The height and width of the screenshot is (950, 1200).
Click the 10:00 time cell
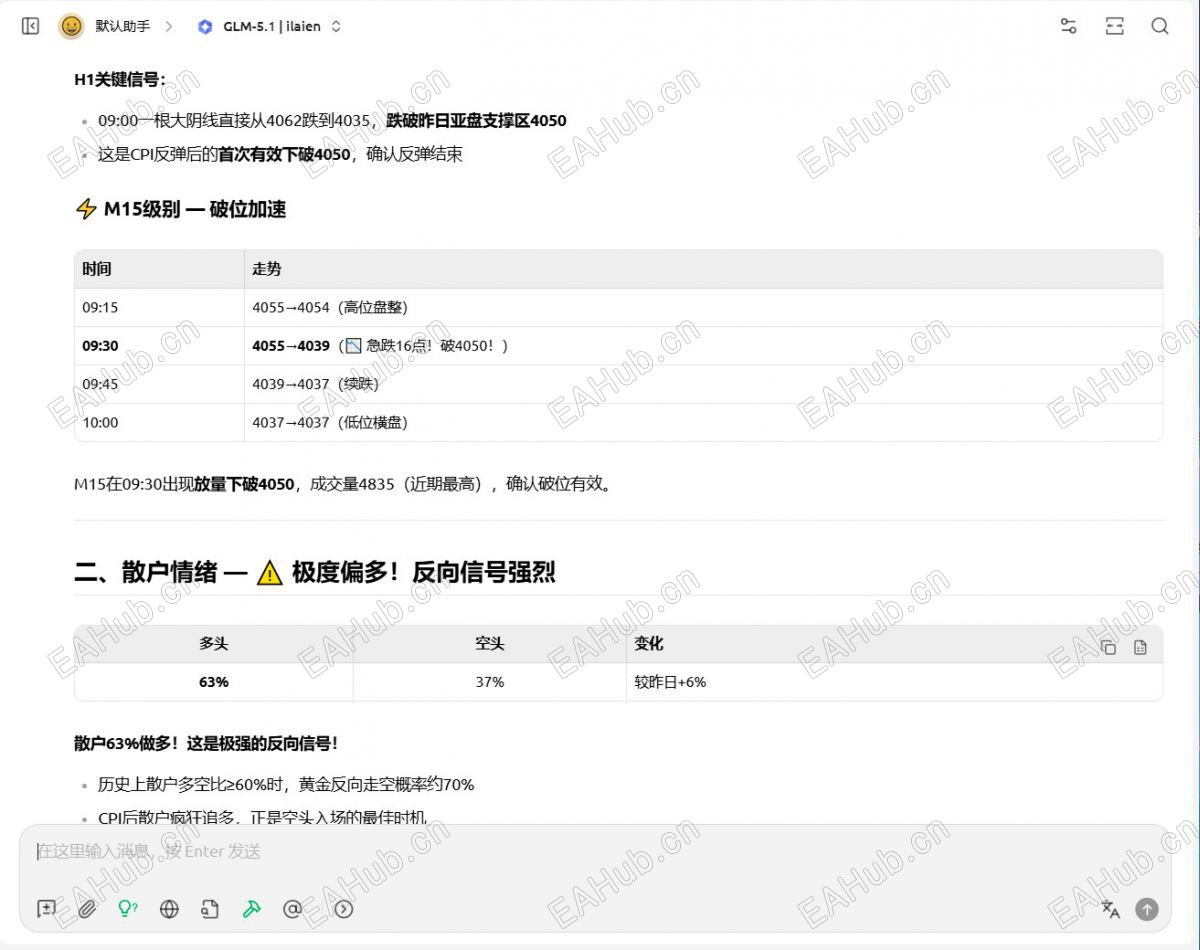[x=159, y=422]
